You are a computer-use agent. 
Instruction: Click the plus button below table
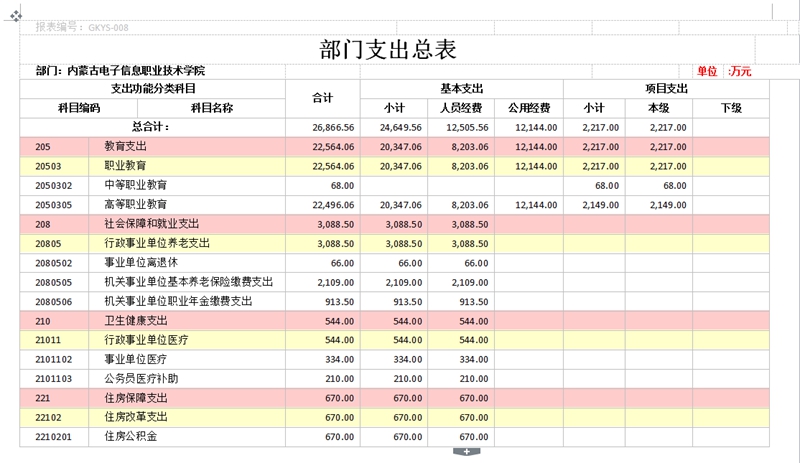coord(463,453)
